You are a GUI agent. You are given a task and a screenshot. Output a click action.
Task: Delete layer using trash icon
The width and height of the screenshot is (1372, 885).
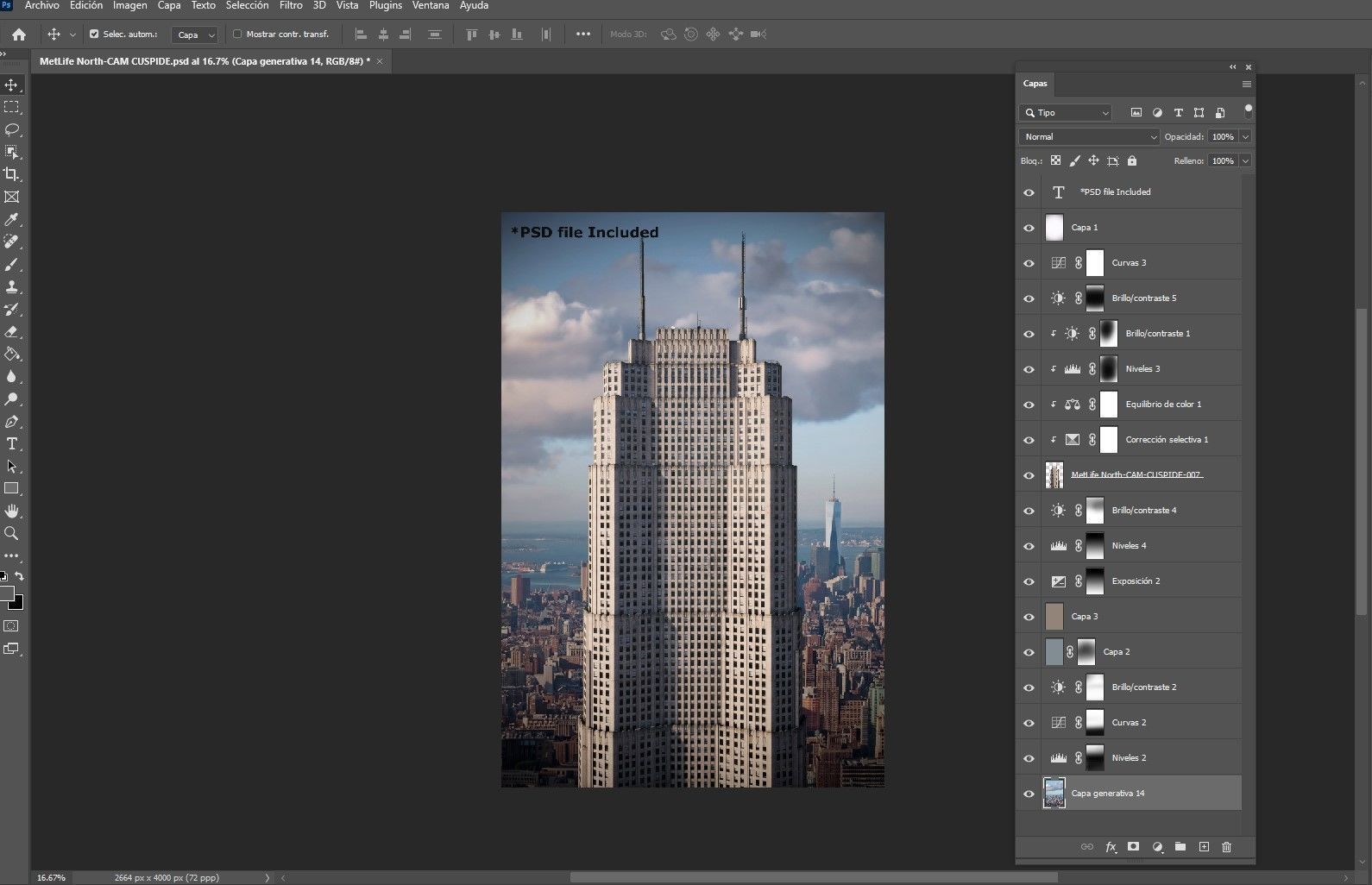(x=1226, y=847)
